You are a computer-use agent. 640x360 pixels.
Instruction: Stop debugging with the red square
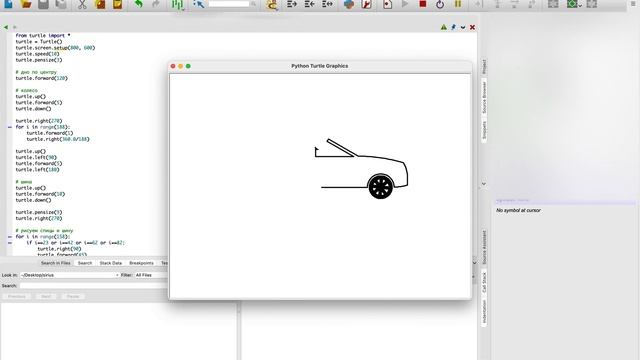[423, 4]
